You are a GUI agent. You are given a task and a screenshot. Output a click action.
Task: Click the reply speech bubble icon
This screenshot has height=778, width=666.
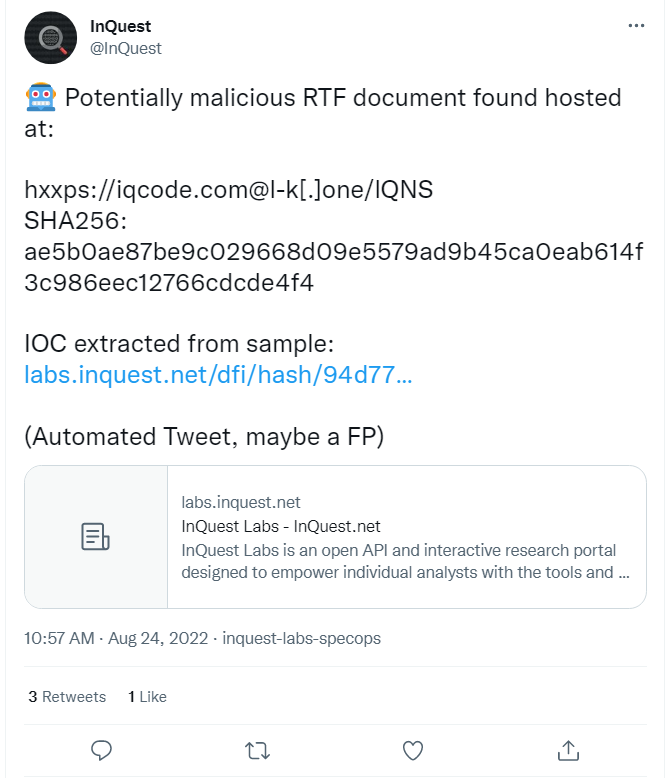(x=101, y=750)
